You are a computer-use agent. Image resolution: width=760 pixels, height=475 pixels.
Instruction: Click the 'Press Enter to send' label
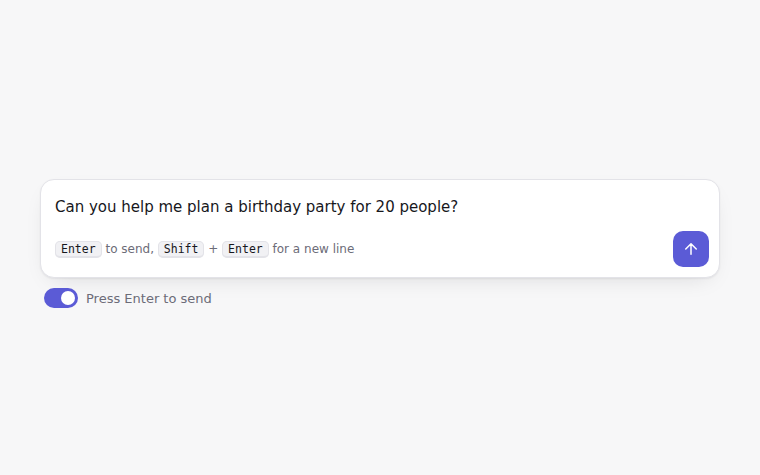(x=149, y=299)
